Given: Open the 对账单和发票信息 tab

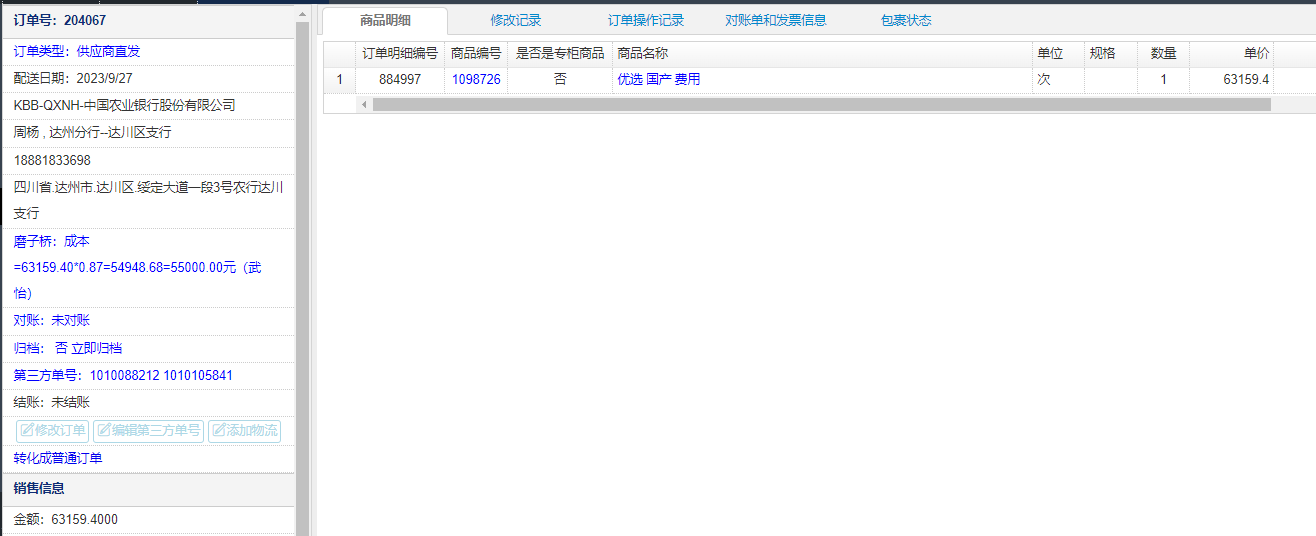Looking at the screenshot, I should pyautogui.click(x=776, y=20).
